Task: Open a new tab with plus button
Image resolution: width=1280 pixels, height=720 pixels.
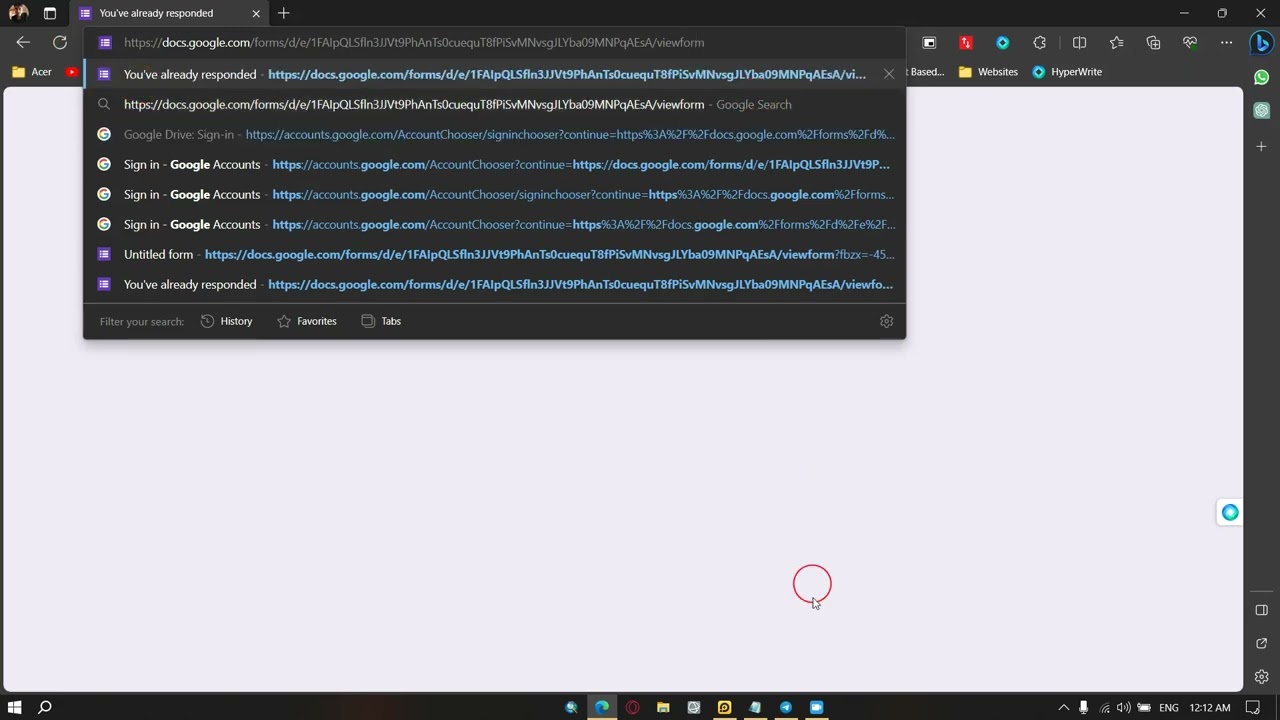Action: coord(284,13)
